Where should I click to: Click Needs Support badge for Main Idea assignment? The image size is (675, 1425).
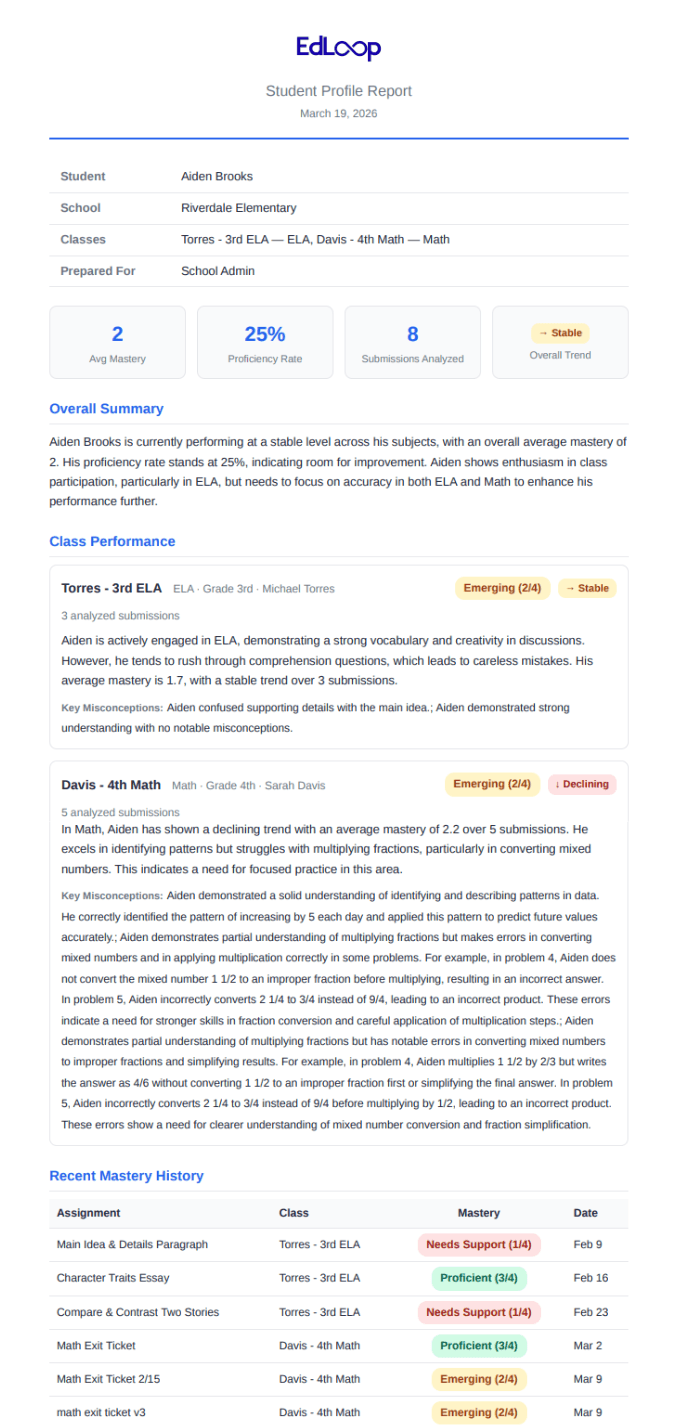[x=479, y=1245]
